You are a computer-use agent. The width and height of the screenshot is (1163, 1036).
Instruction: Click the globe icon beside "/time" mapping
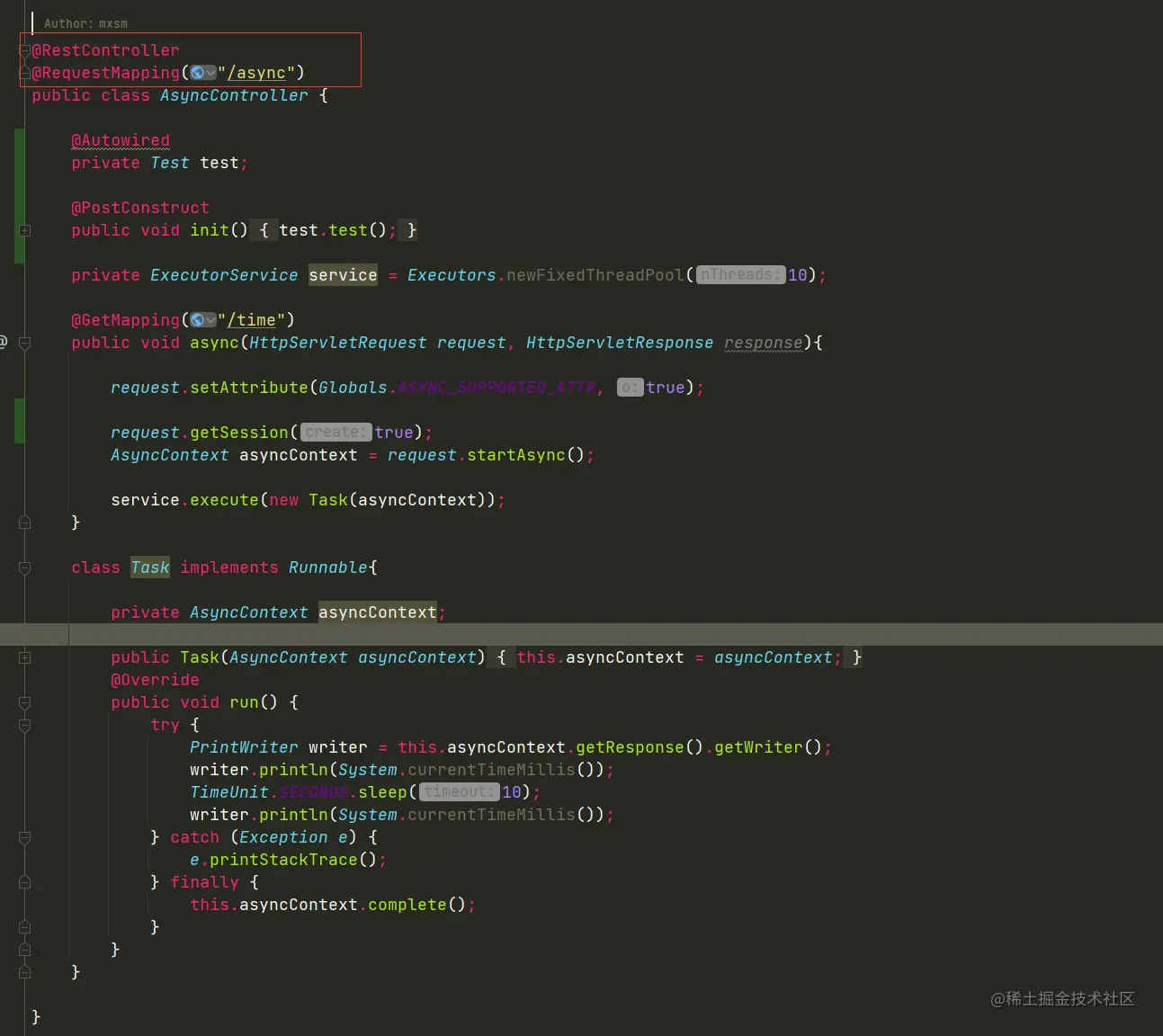point(198,320)
